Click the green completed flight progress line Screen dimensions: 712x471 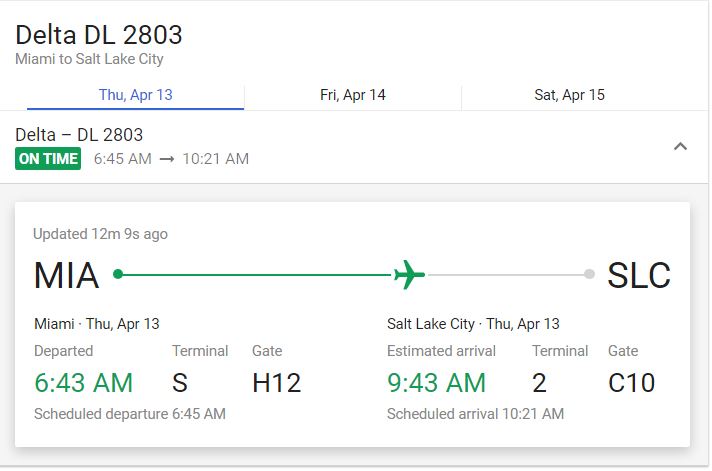[257, 274]
